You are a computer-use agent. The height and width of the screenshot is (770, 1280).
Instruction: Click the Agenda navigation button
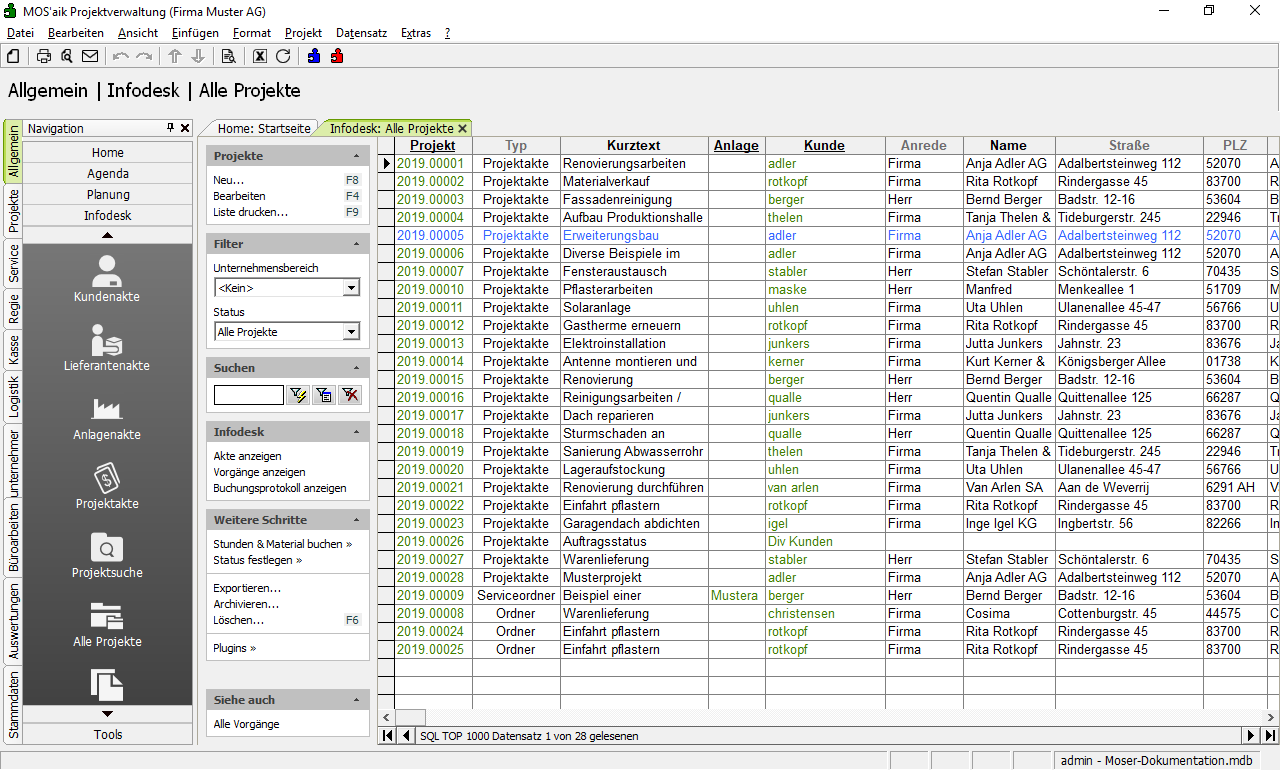(x=108, y=173)
